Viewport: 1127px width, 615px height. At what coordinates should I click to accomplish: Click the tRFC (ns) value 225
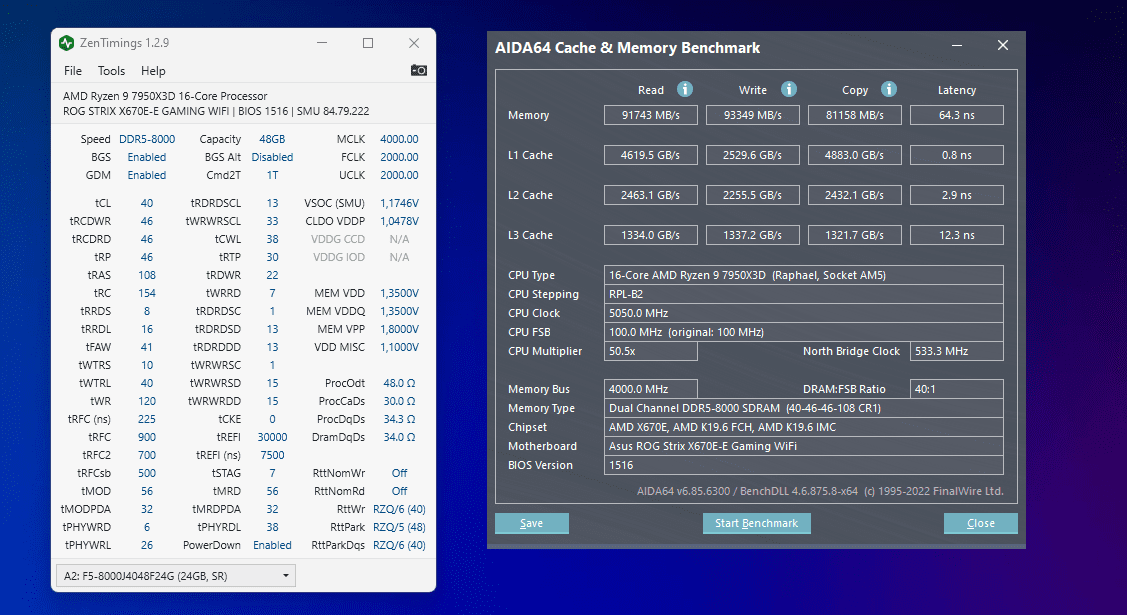point(147,419)
